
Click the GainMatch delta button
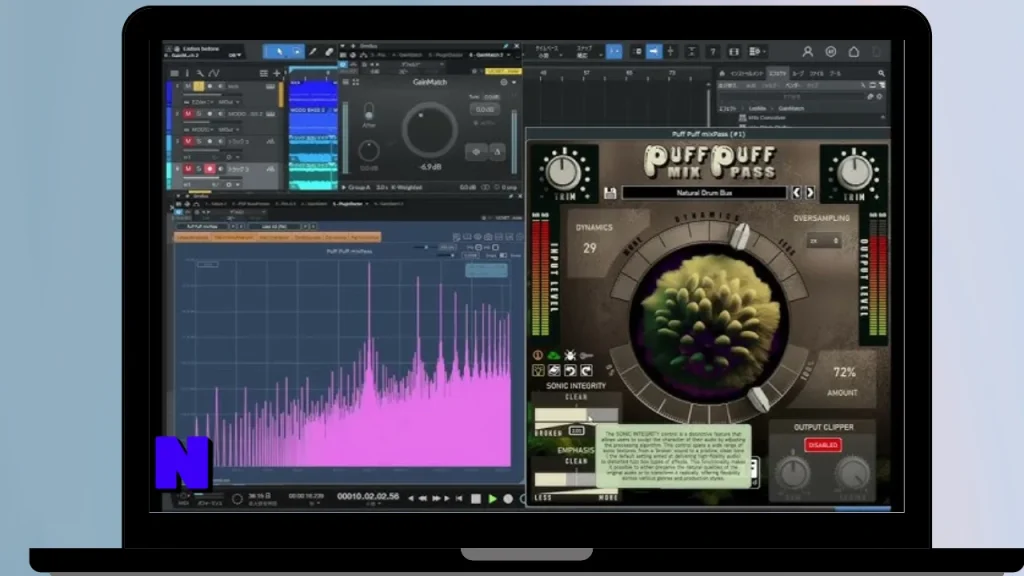click(497, 152)
